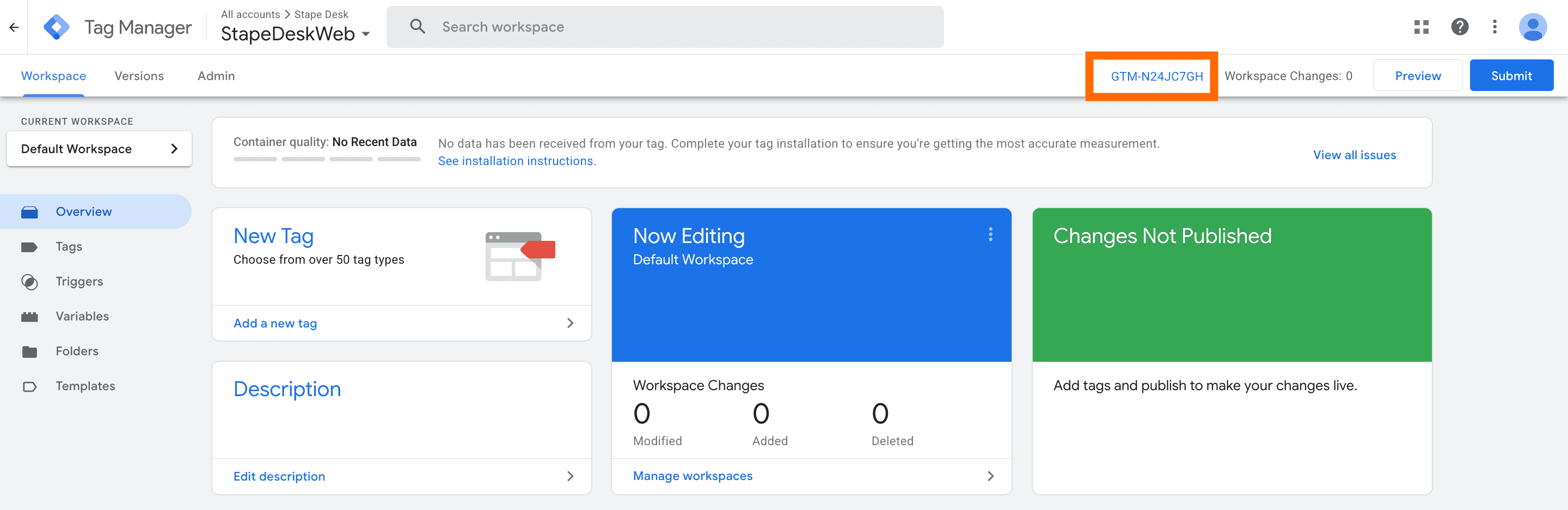
Task: Click the Triggers sidebar icon
Action: pyautogui.click(x=29, y=282)
